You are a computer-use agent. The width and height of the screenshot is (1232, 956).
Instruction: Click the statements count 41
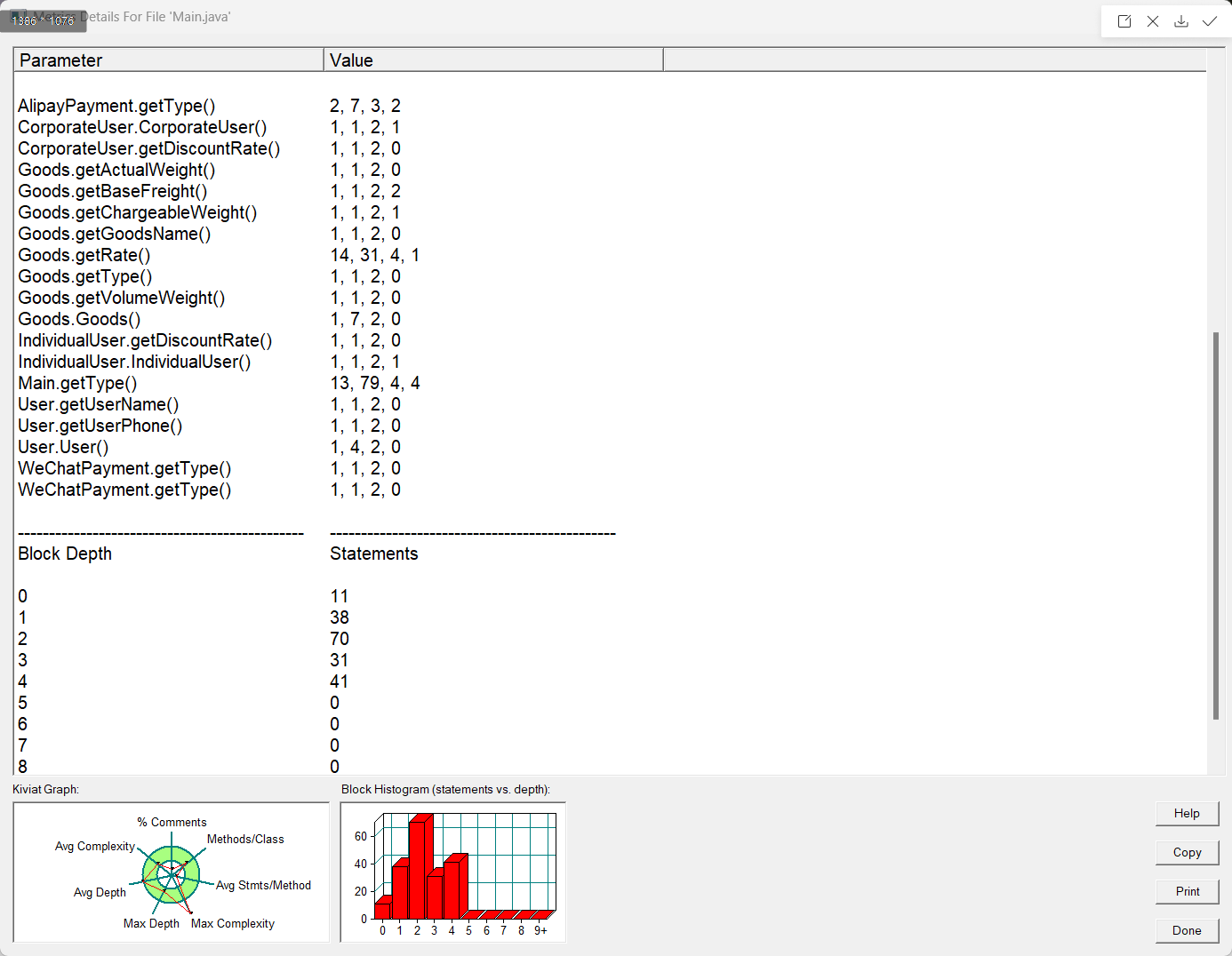click(x=340, y=681)
